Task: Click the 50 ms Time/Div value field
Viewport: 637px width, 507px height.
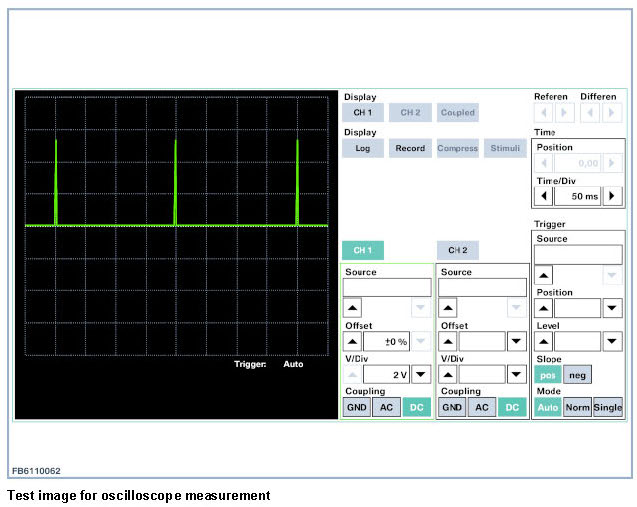Action: 579,196
